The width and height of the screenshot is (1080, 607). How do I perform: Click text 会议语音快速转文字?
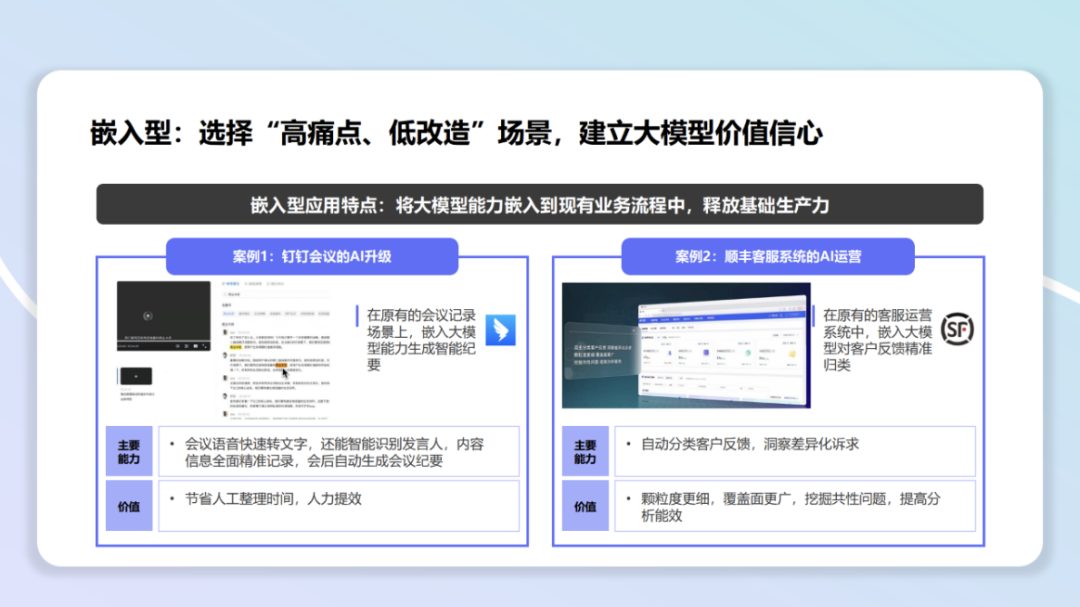coord(246,444)
